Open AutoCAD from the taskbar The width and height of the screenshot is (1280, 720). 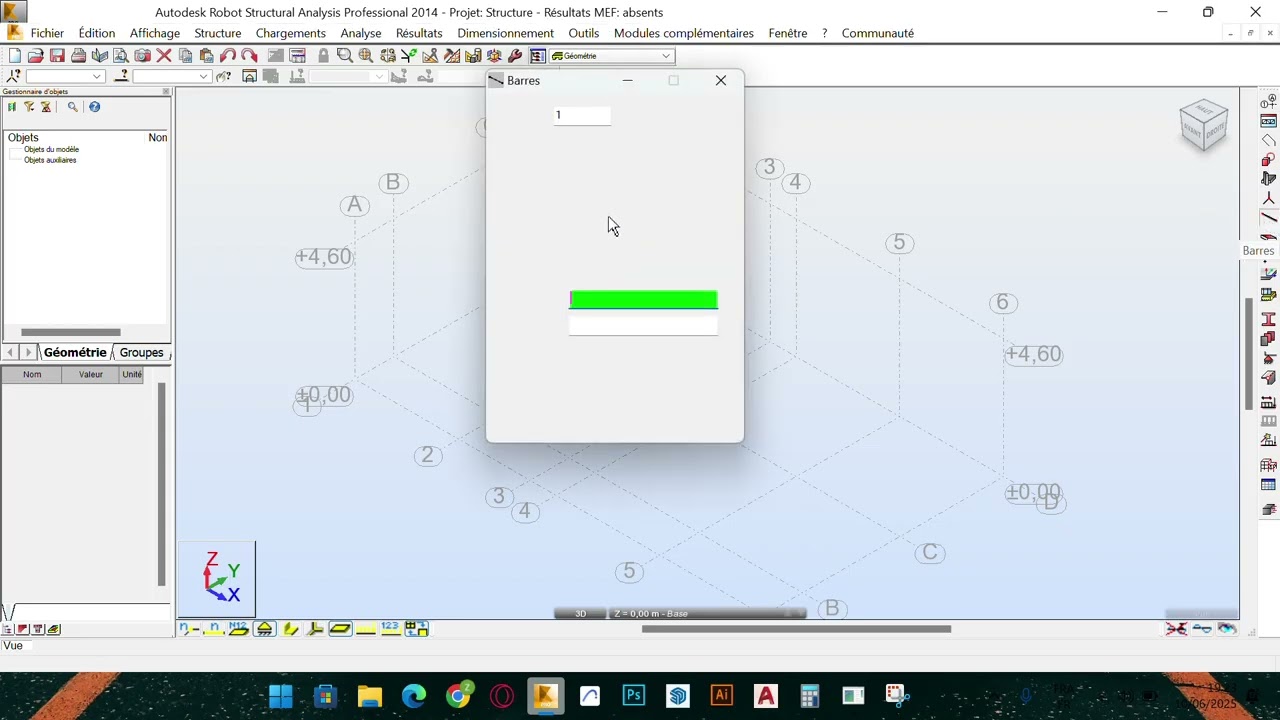click(766, 695)
